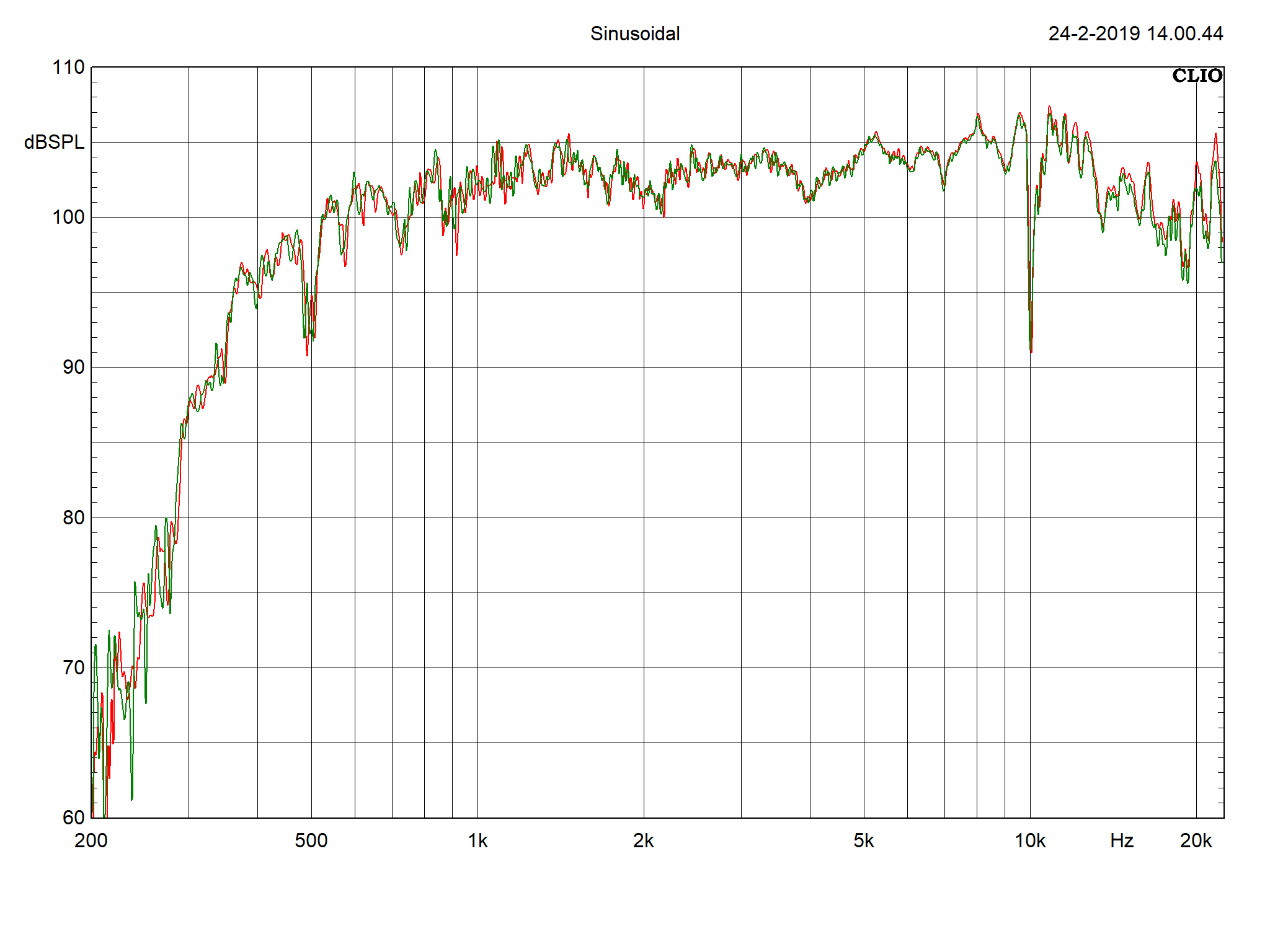Click the 110 y-axis value
Viewport: 1270px width, 952px height.
68,67
